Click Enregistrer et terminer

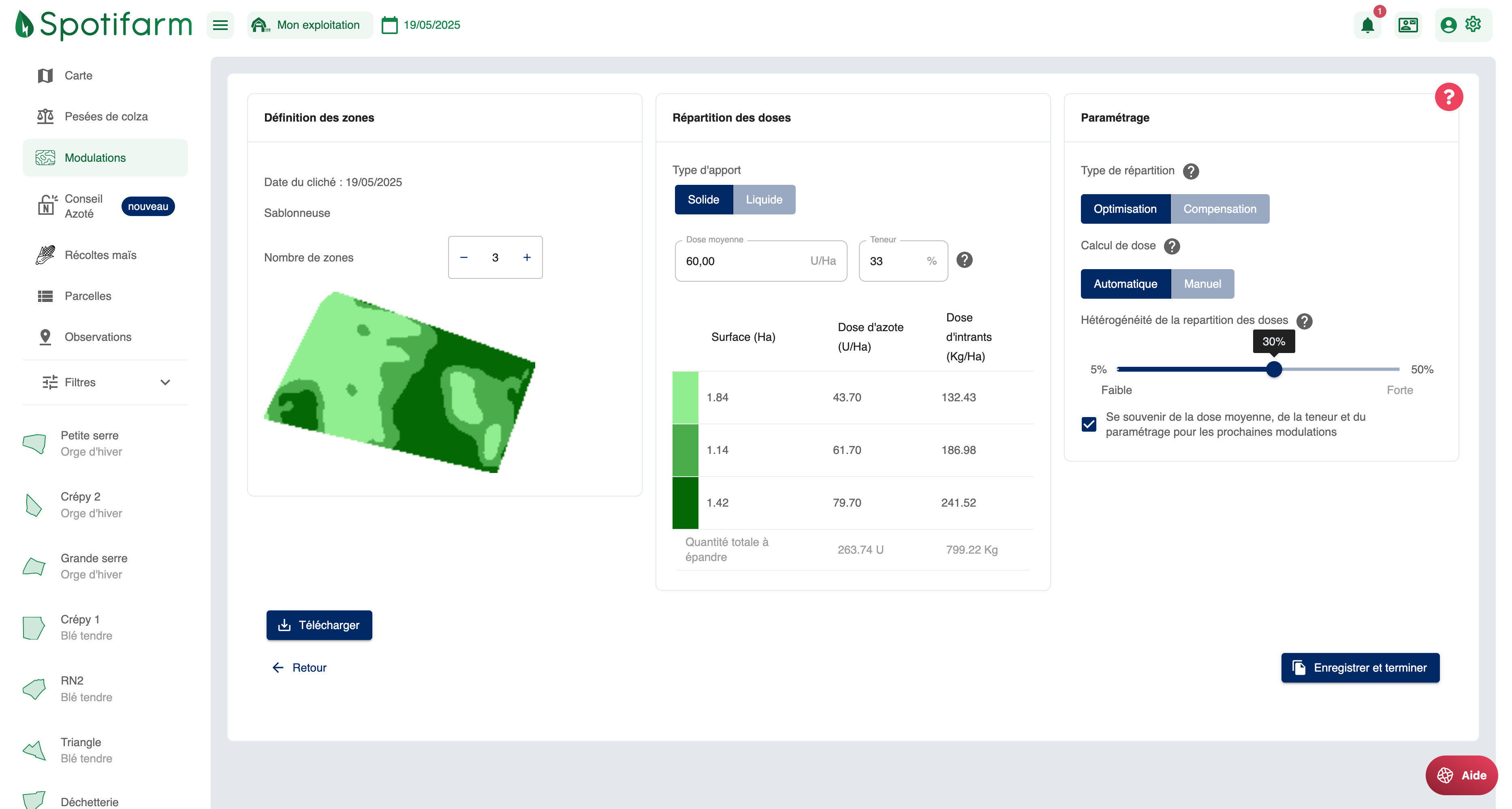click(x=1360, y=668)
